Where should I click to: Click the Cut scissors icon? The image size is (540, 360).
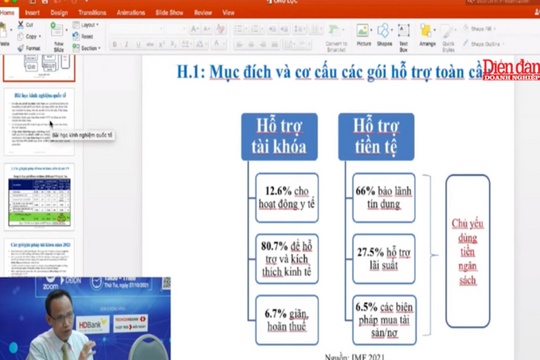(x=21, y=25)
